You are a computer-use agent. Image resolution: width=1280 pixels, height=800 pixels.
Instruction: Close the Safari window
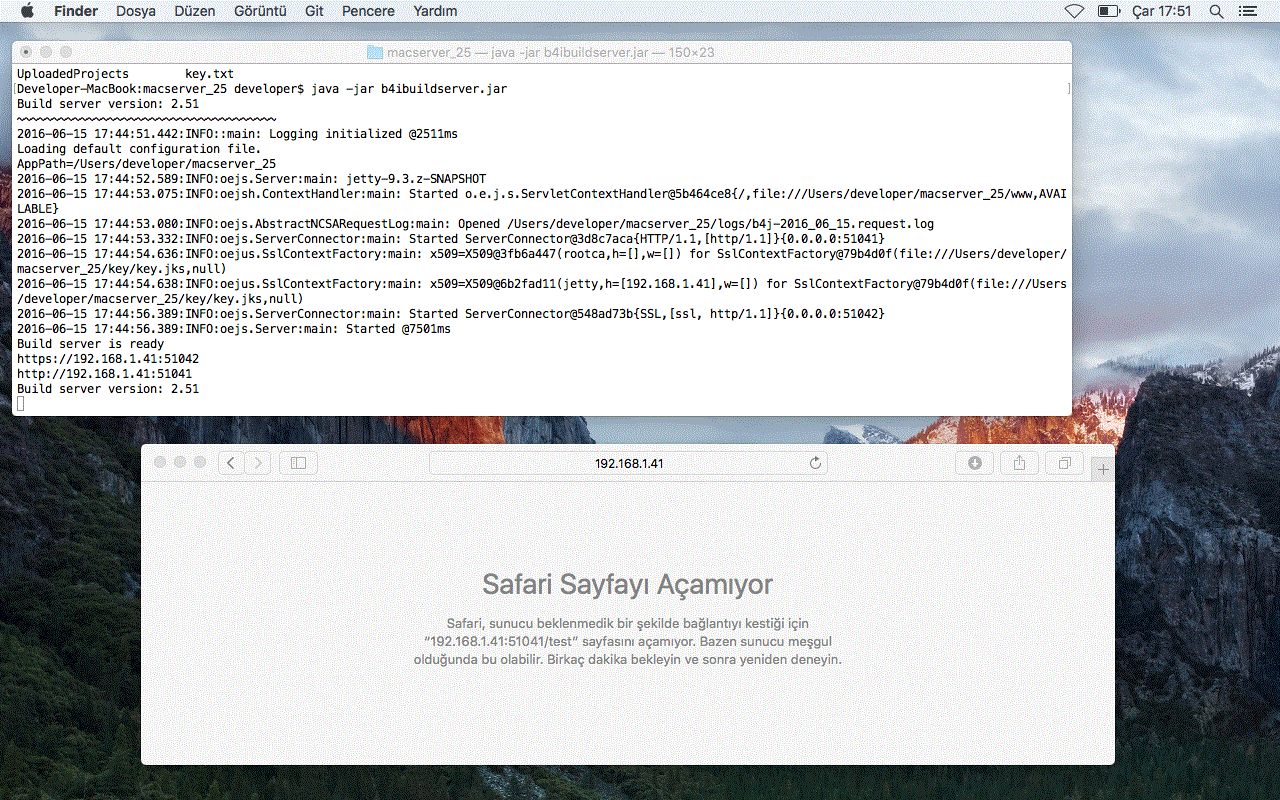point(159,462)
